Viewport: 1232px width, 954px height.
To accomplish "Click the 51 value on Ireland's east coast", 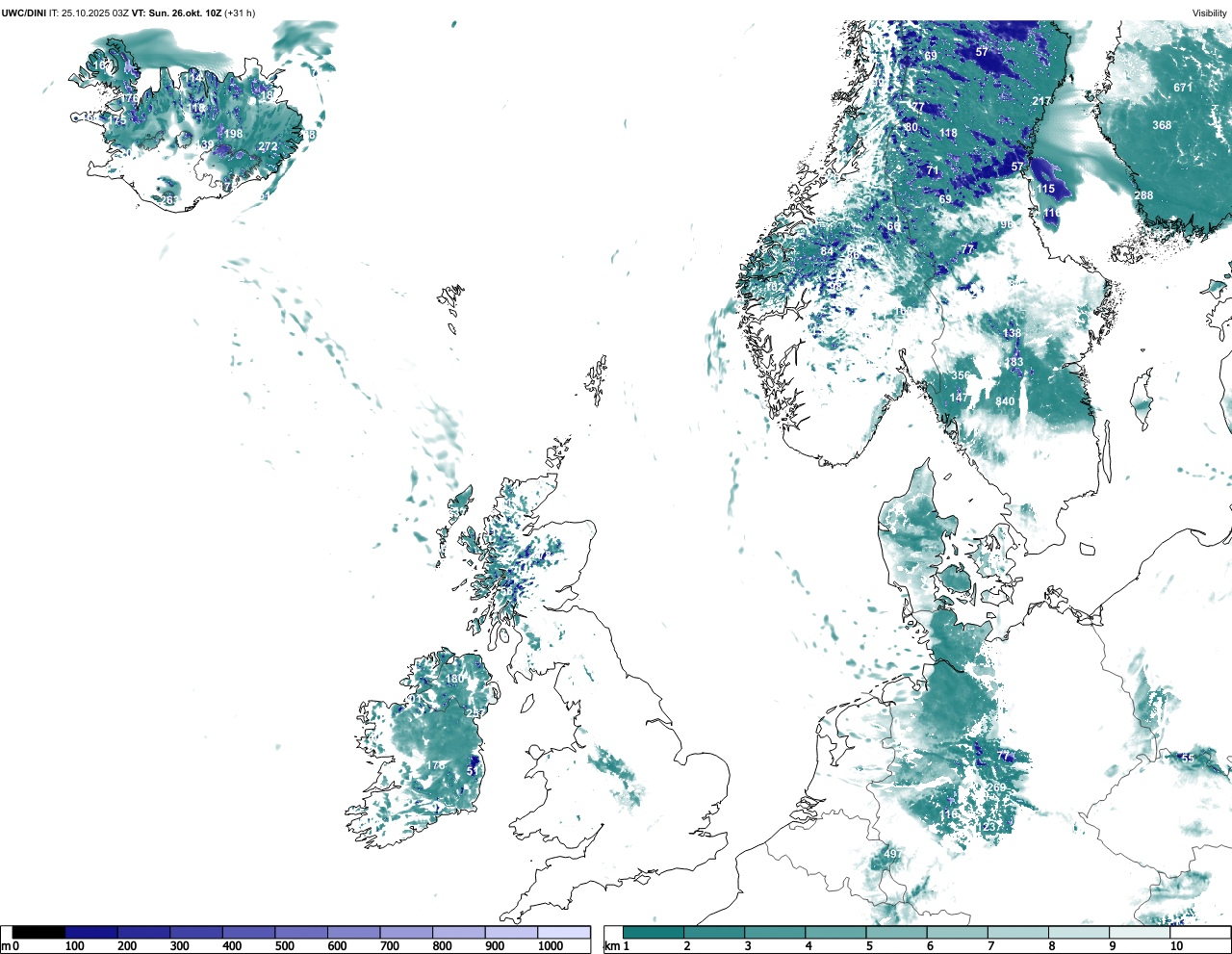I will point(473,771).
